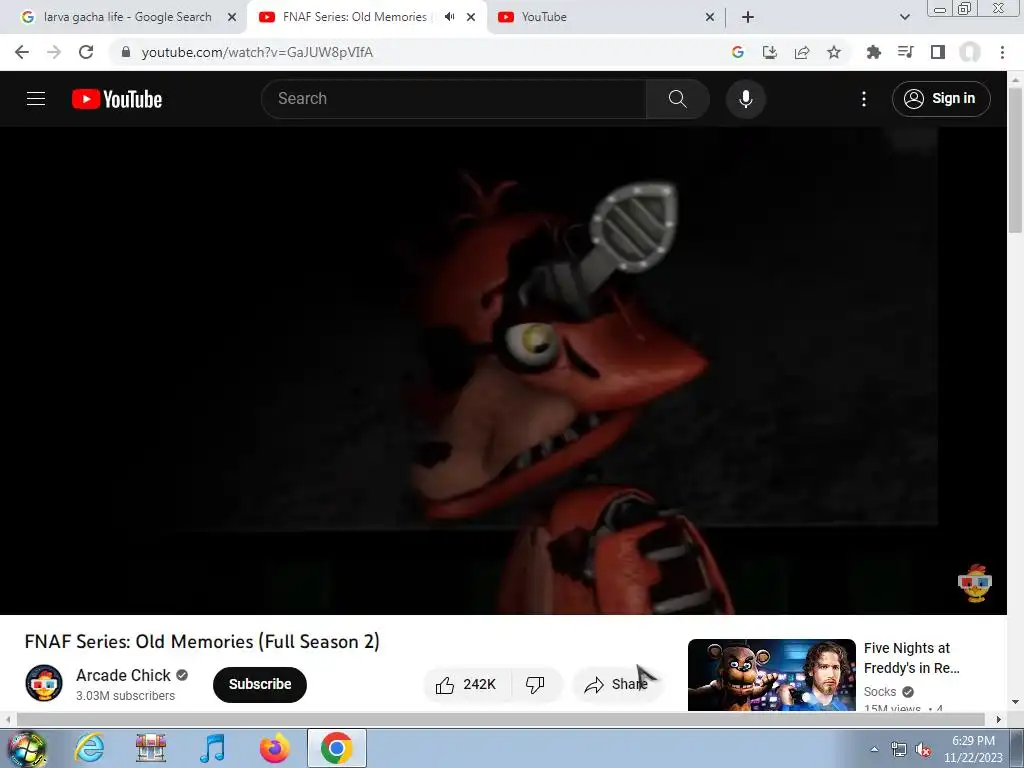Close the larva gacha life tab
Image resolution: width=1024 pixels, height=768 pixels.
[x=232, y=17]
